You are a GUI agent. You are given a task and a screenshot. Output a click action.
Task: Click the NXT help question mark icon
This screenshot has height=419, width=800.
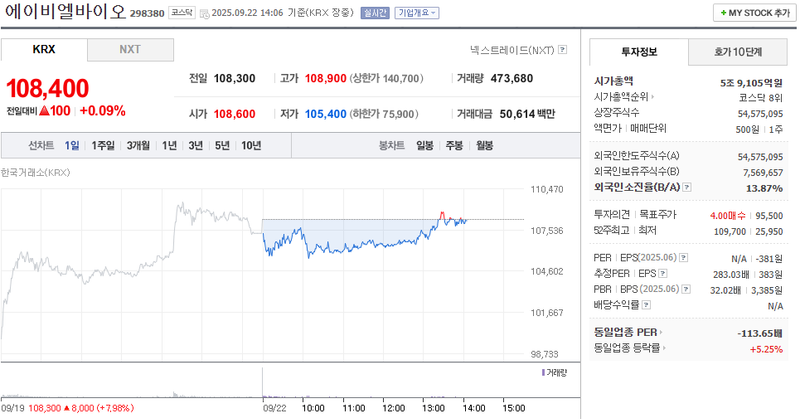[x=562, y=50]
